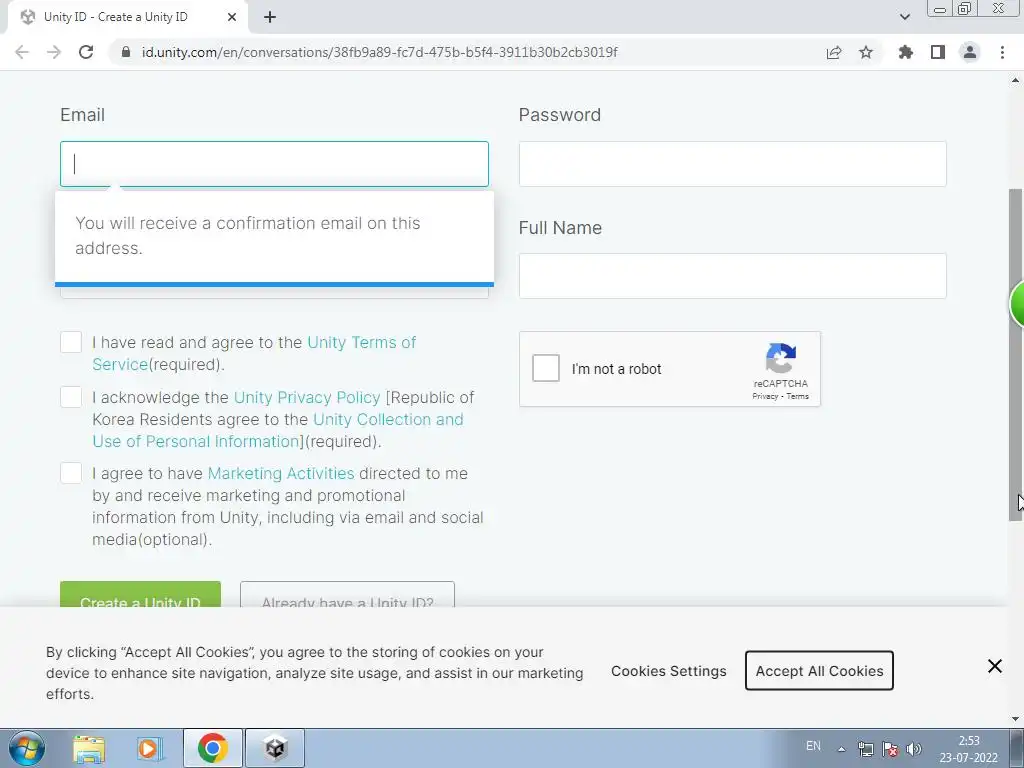Show hidden system tray icons
This screenshot has height=768, width=1024.
[x=842, y=749]
